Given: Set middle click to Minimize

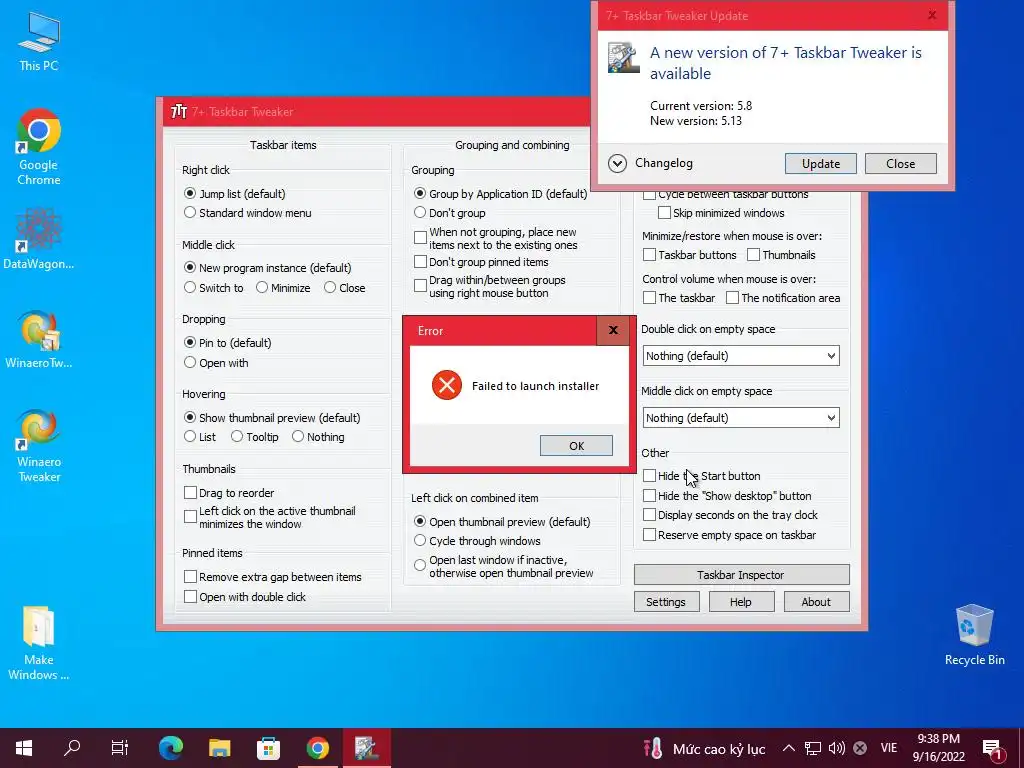Looking at the screenshot, I should pyautogui.click(x=283, y=287).
